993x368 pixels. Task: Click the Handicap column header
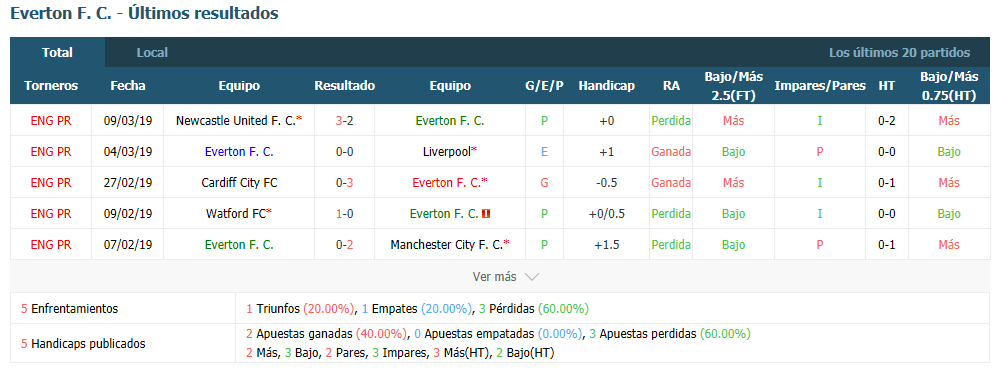click(x=606, y=86)
